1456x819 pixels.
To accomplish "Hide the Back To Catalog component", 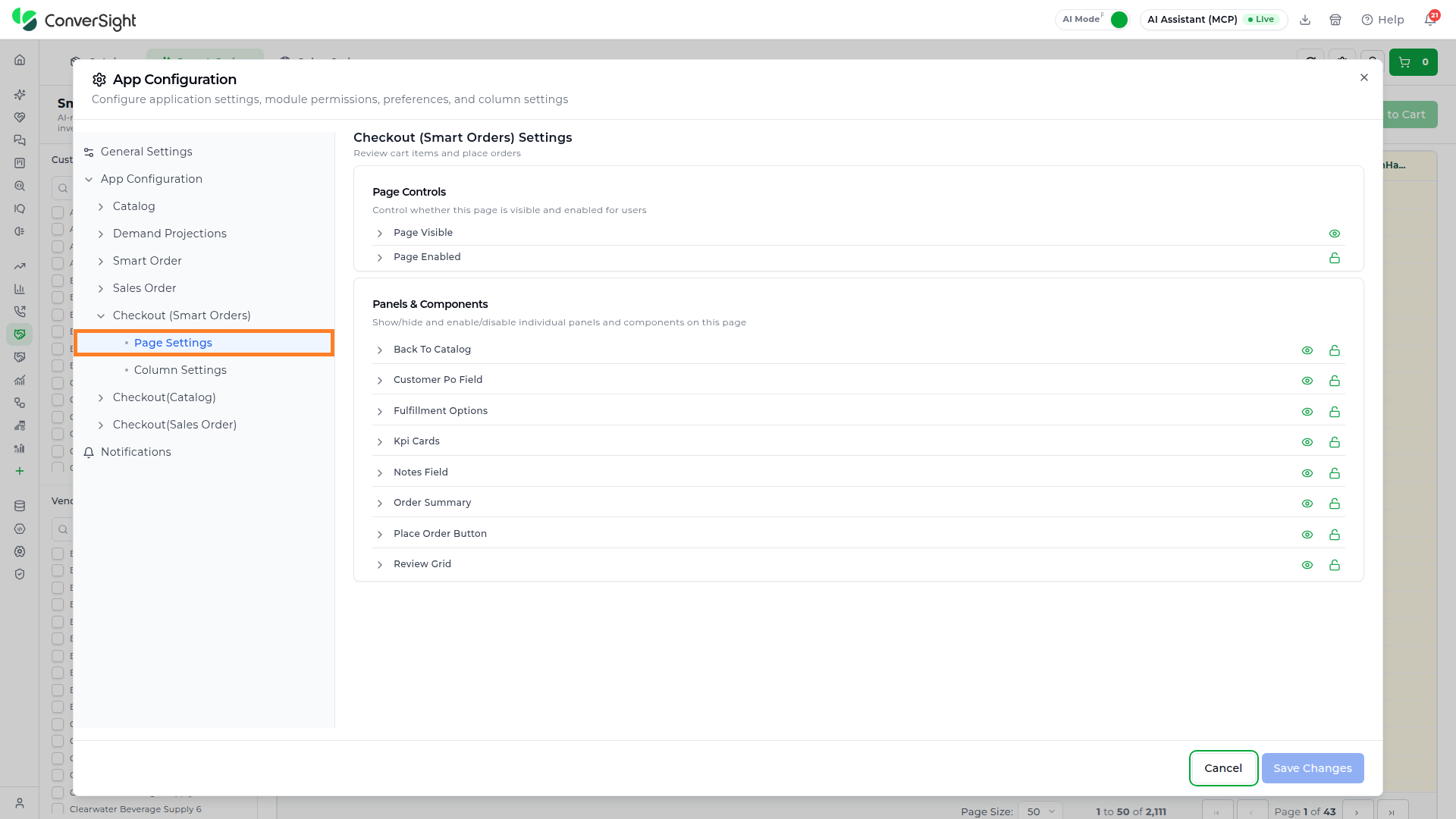I will click(x=1307, y=350).
